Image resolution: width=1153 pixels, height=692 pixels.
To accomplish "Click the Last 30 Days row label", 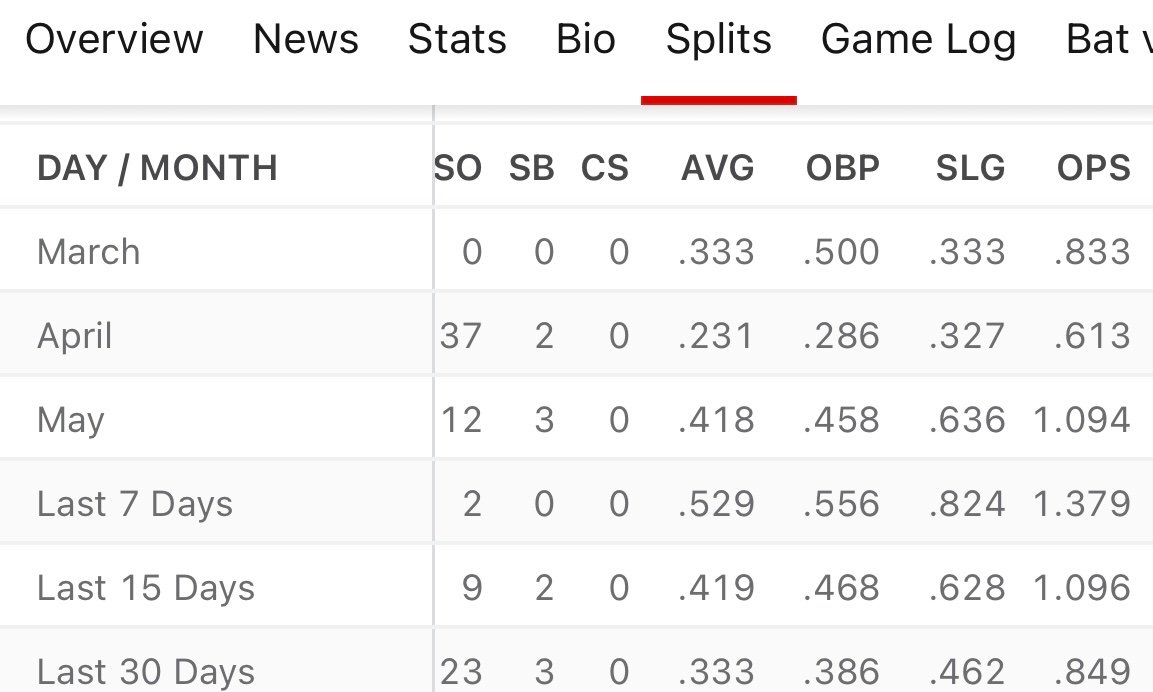I will 146,671.
